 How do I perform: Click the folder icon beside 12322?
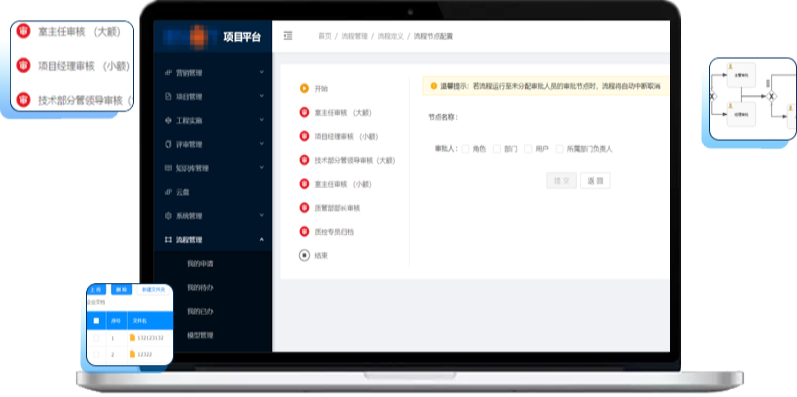click(x=133, y=354)
